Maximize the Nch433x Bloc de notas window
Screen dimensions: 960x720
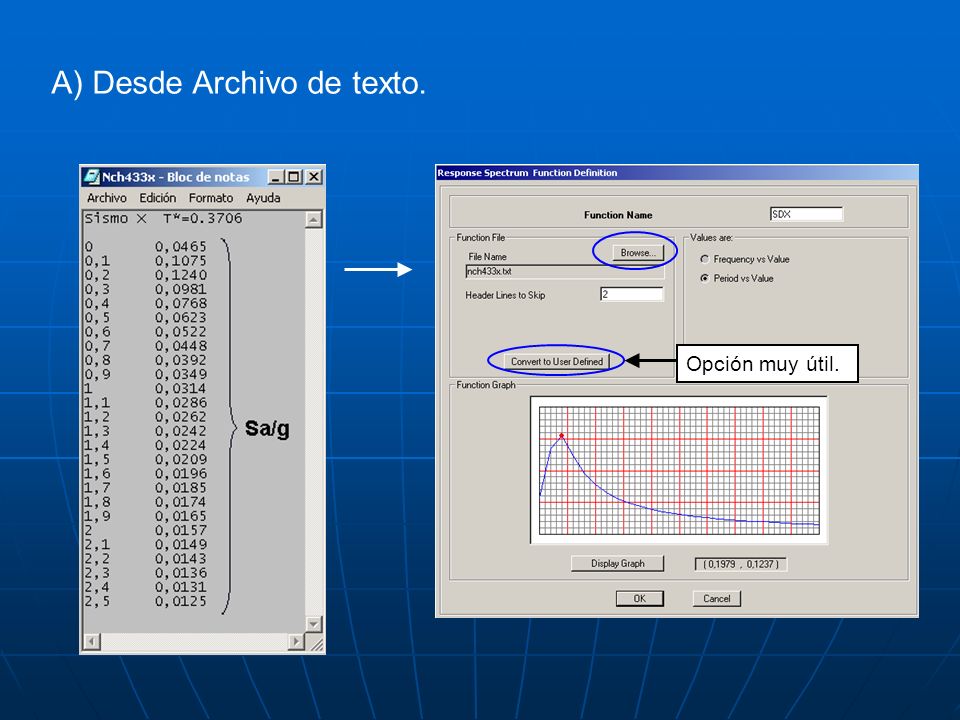[294, 177]
